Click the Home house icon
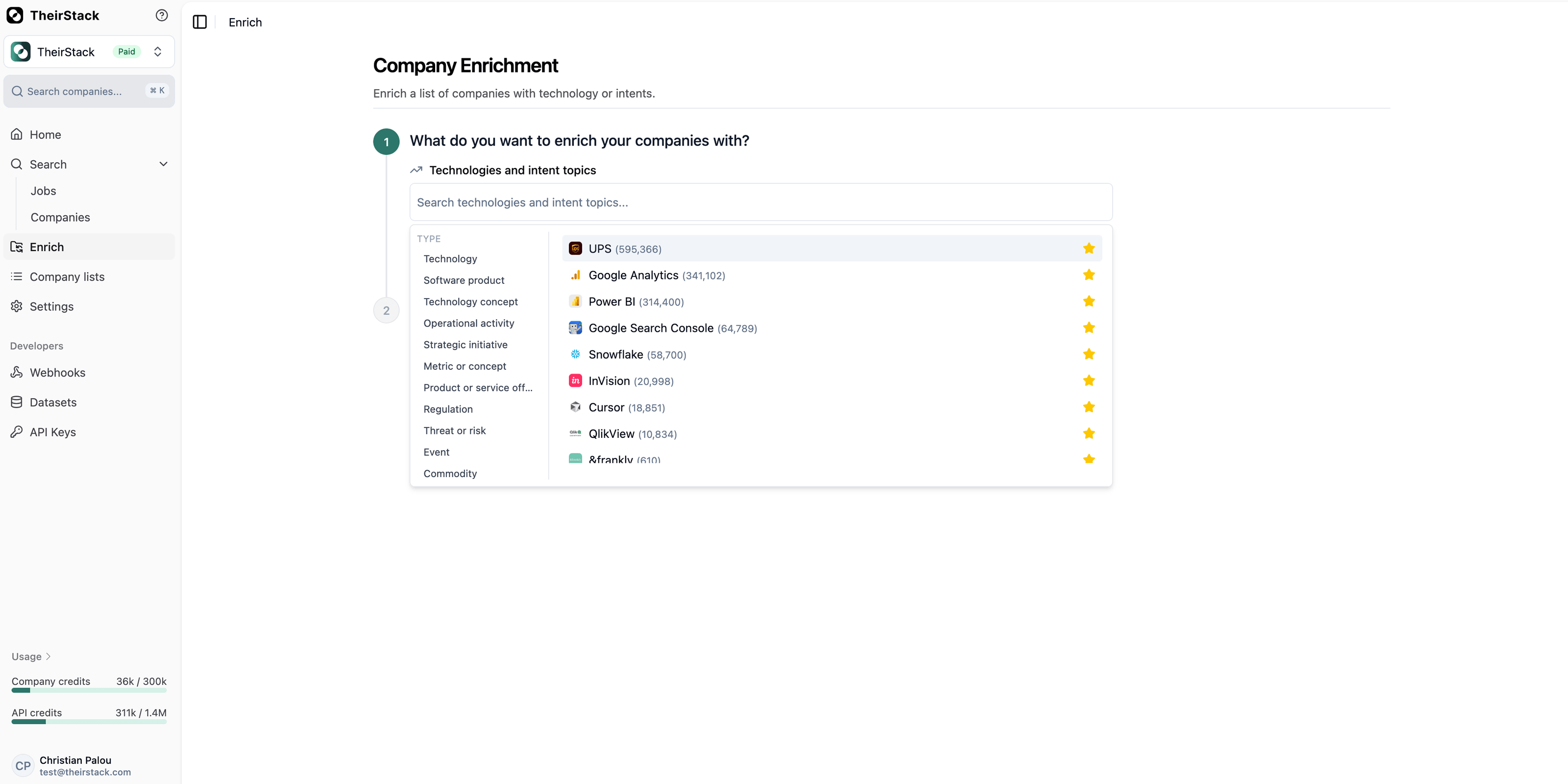The width and height of the screenshot is (1568, 784). (17, 134)
